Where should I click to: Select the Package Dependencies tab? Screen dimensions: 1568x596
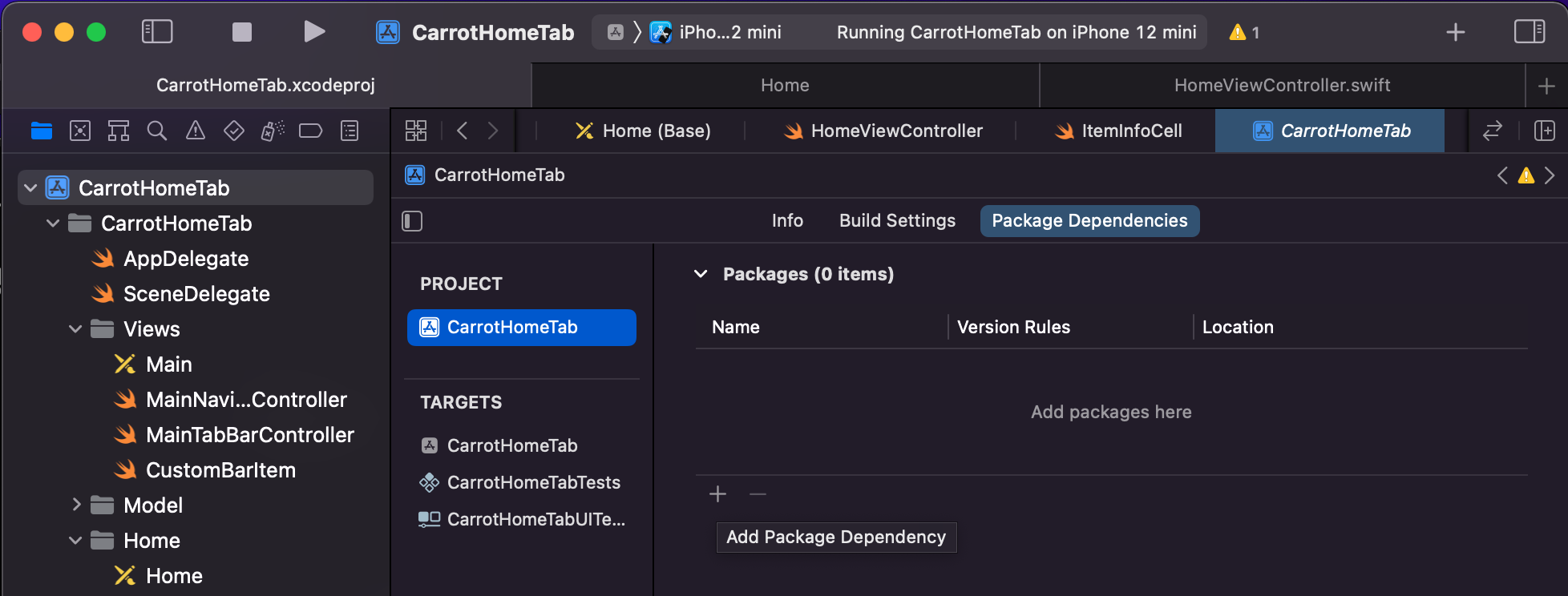1089,221
